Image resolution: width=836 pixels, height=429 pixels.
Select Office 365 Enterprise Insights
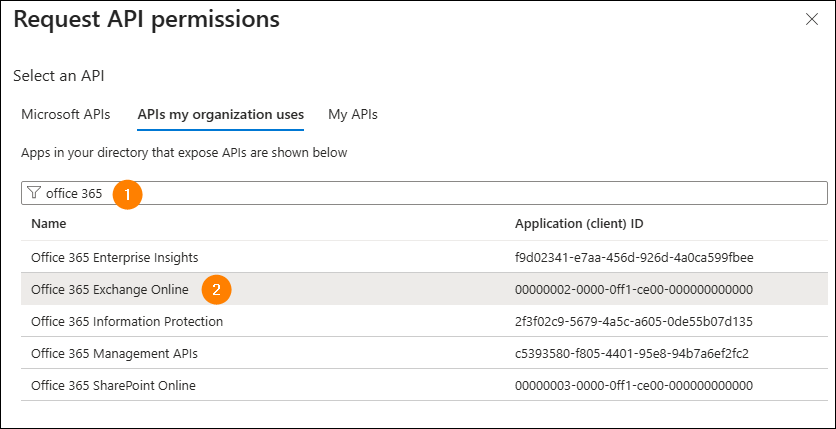[x=115, y=257]
